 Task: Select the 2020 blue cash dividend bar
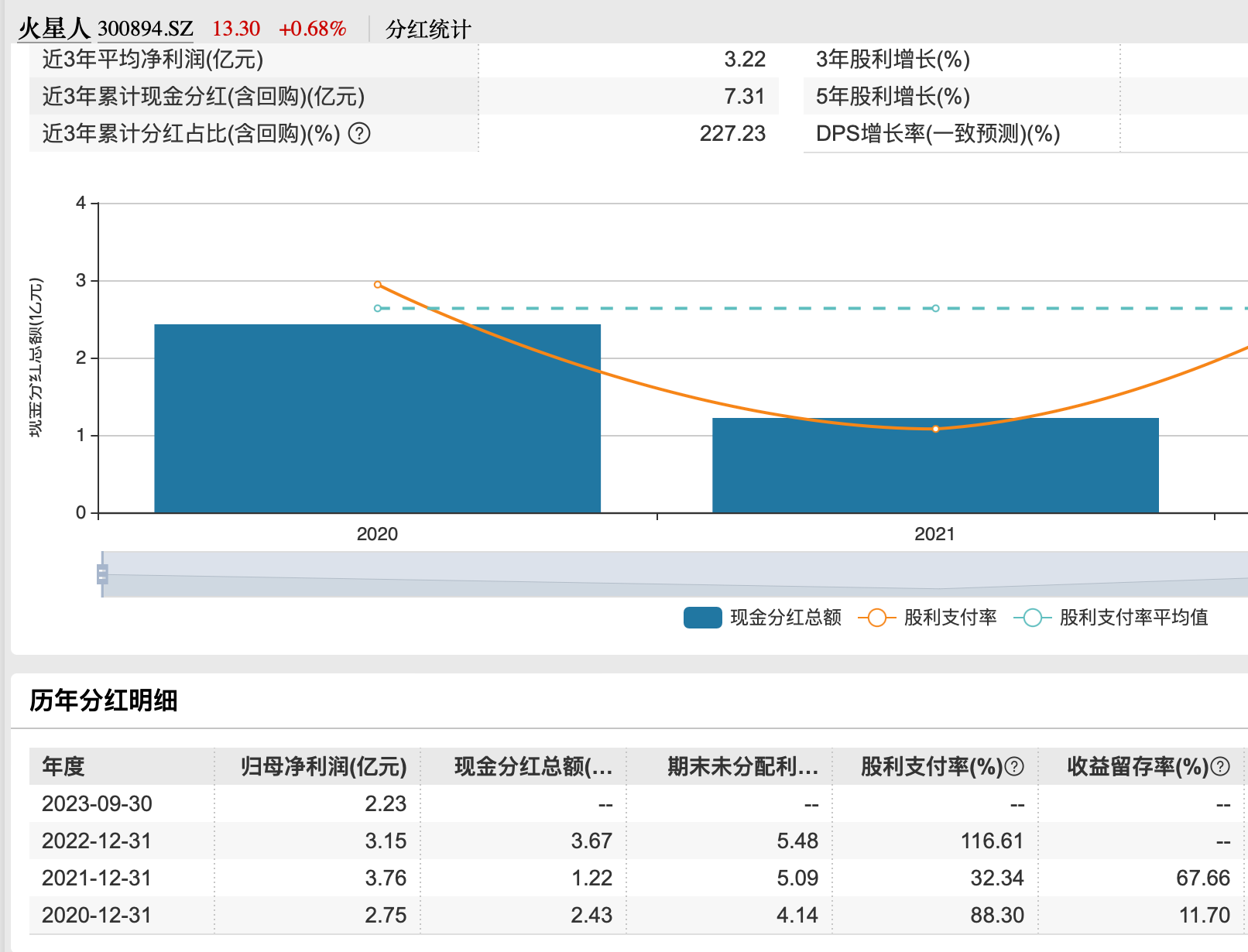point(377,418)
